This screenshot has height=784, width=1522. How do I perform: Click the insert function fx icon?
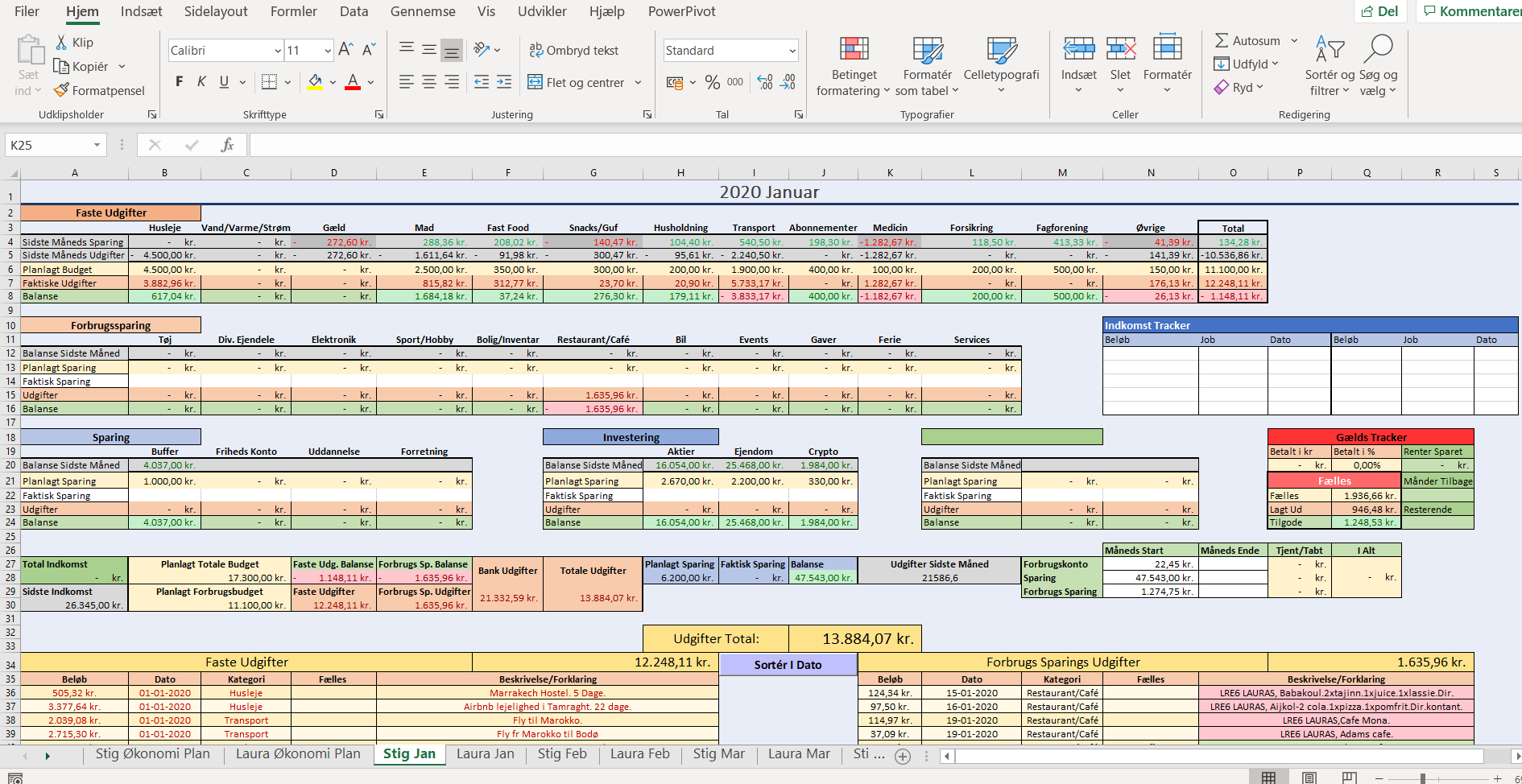tap(227, 145)
